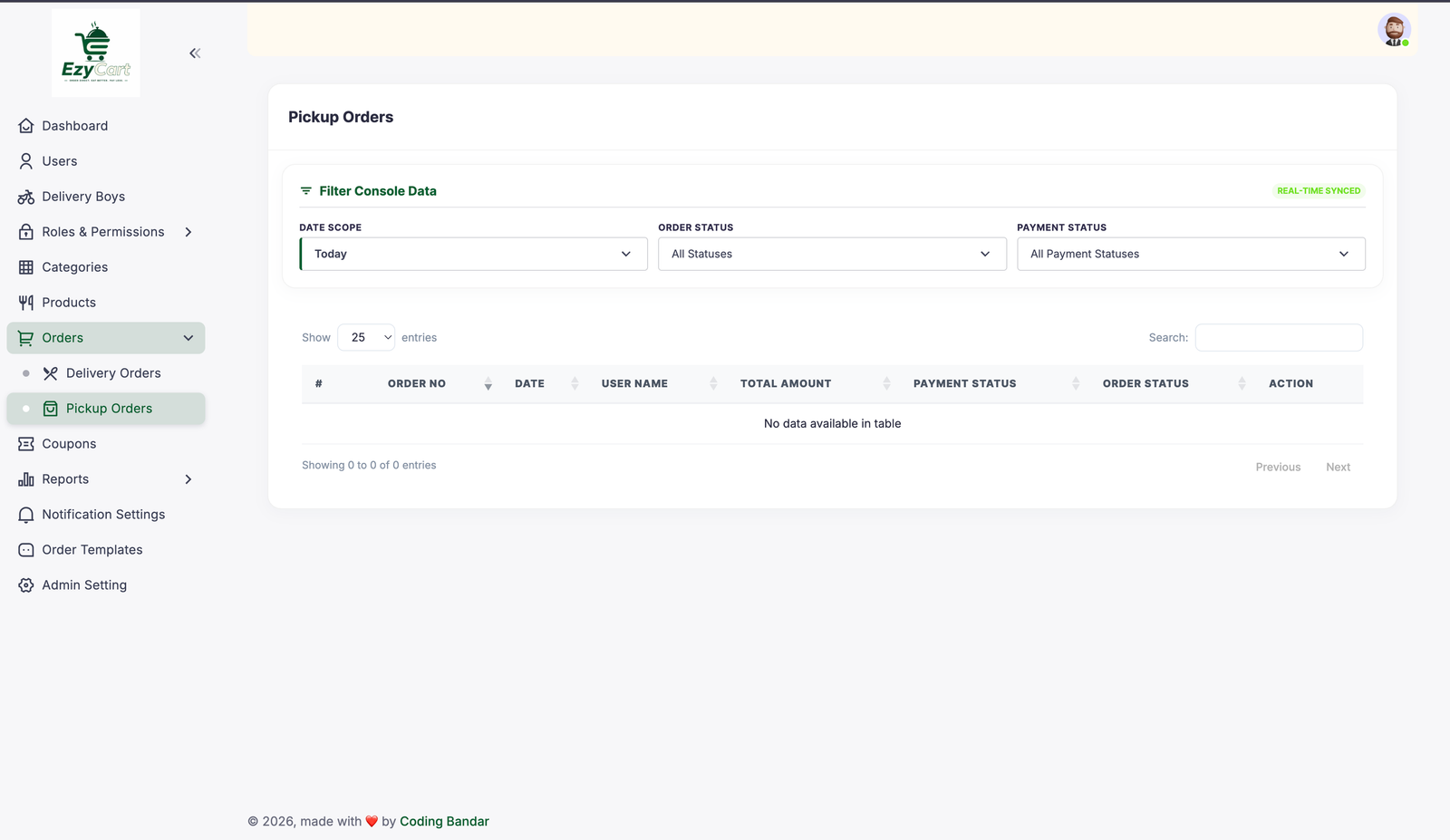This screenshot has width=1450, height=840.
Task: Open the Coupons menu item
Action: point(106,444)
